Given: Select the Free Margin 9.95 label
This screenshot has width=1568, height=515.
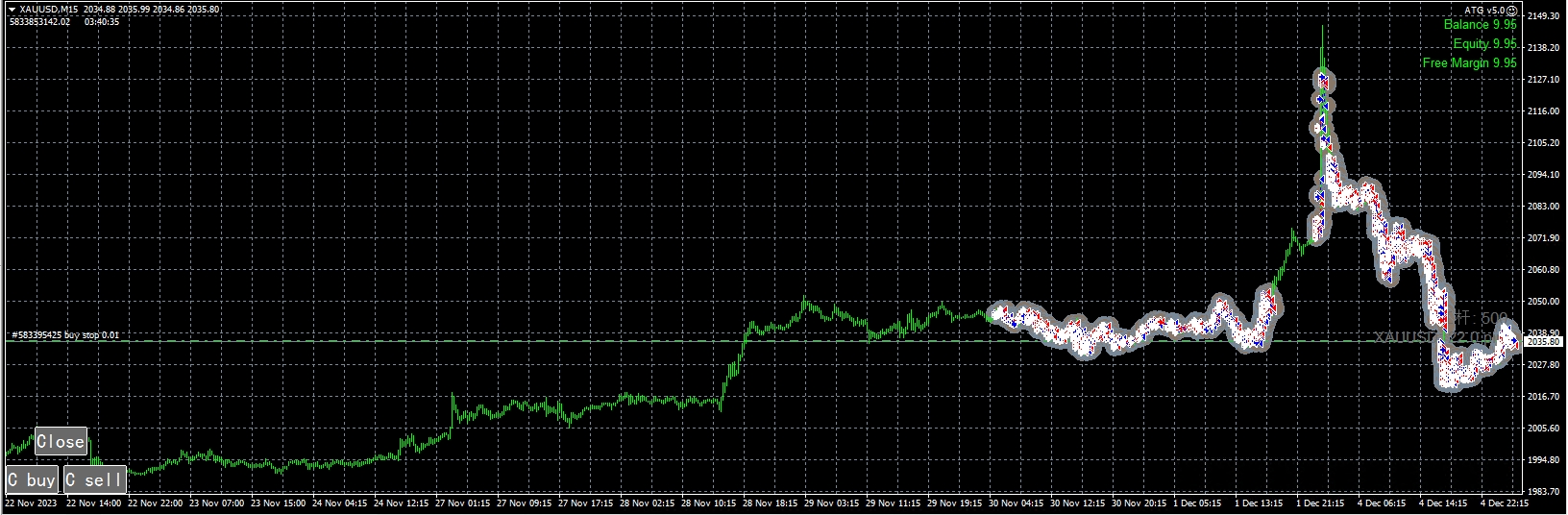Looking at the screenshot, I should (x=1469, y=63).
